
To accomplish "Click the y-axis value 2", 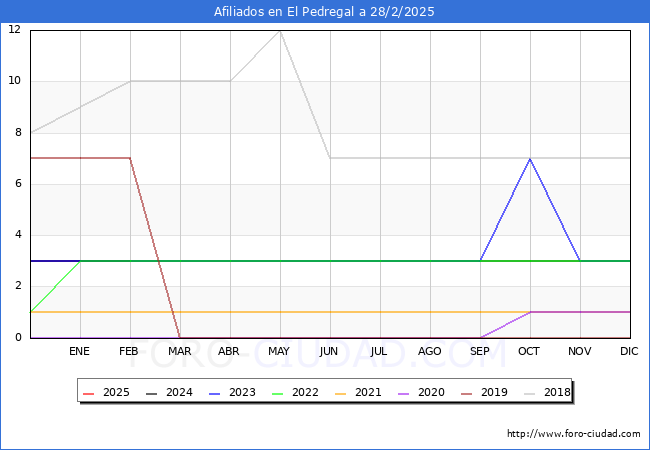I will coord(18,286).
